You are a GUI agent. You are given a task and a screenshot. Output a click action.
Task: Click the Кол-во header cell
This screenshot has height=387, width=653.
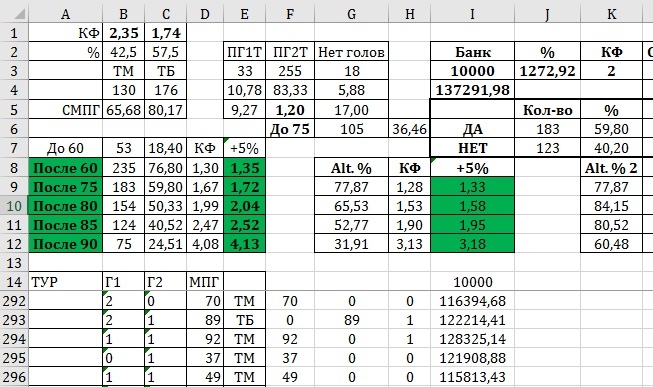tap(547, 110)
